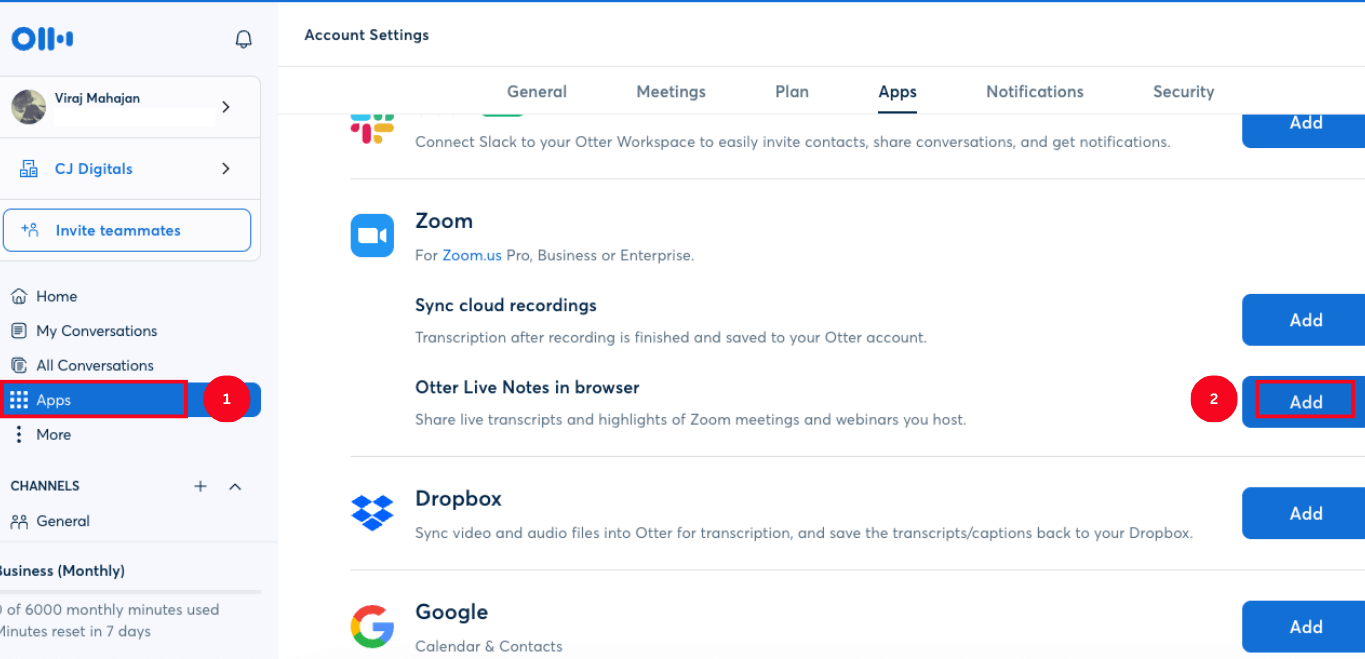Open the notifications bell

tap(243, 39)
